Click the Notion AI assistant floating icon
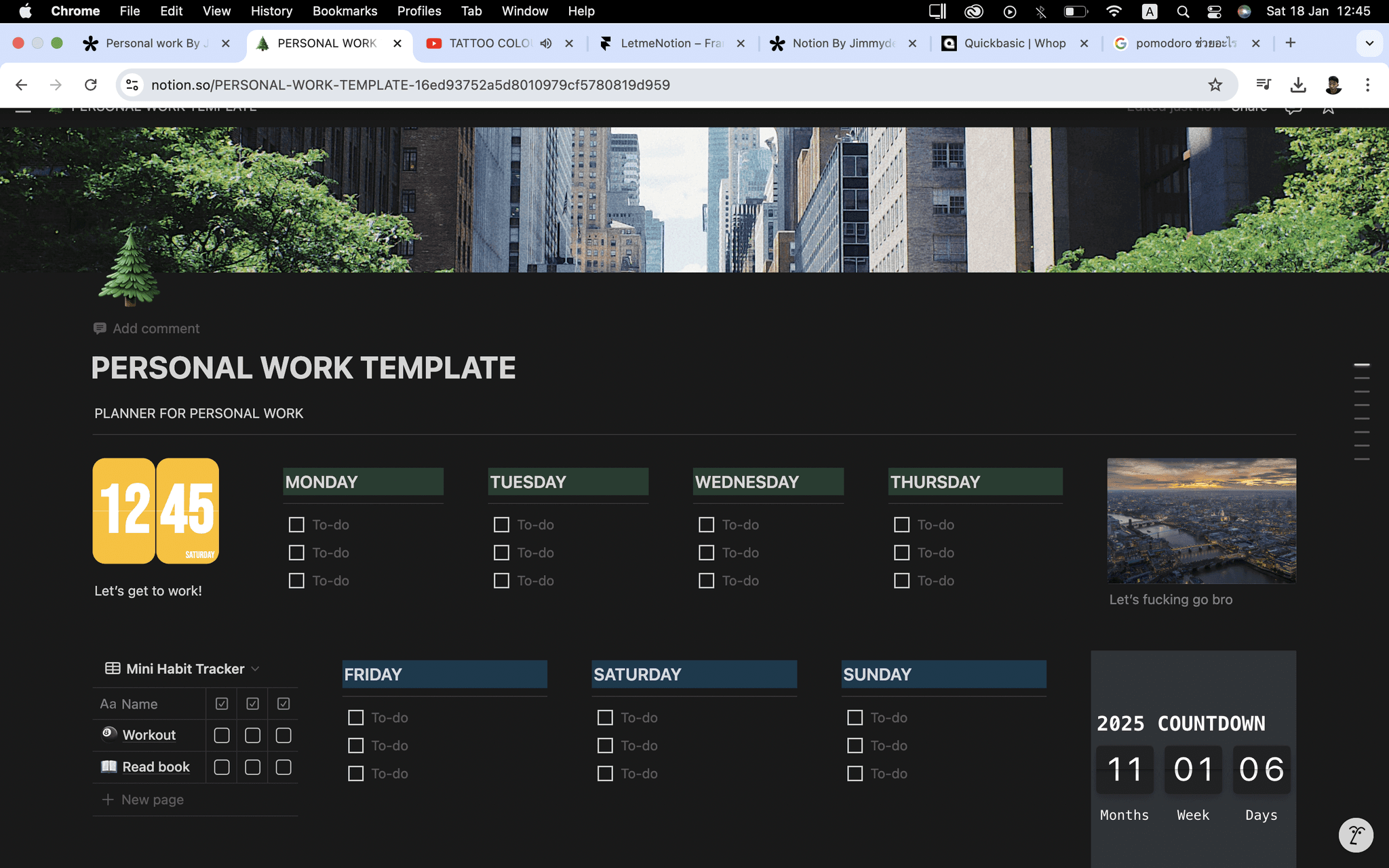Screen dimensions: 1389x868 [1355, 834]
